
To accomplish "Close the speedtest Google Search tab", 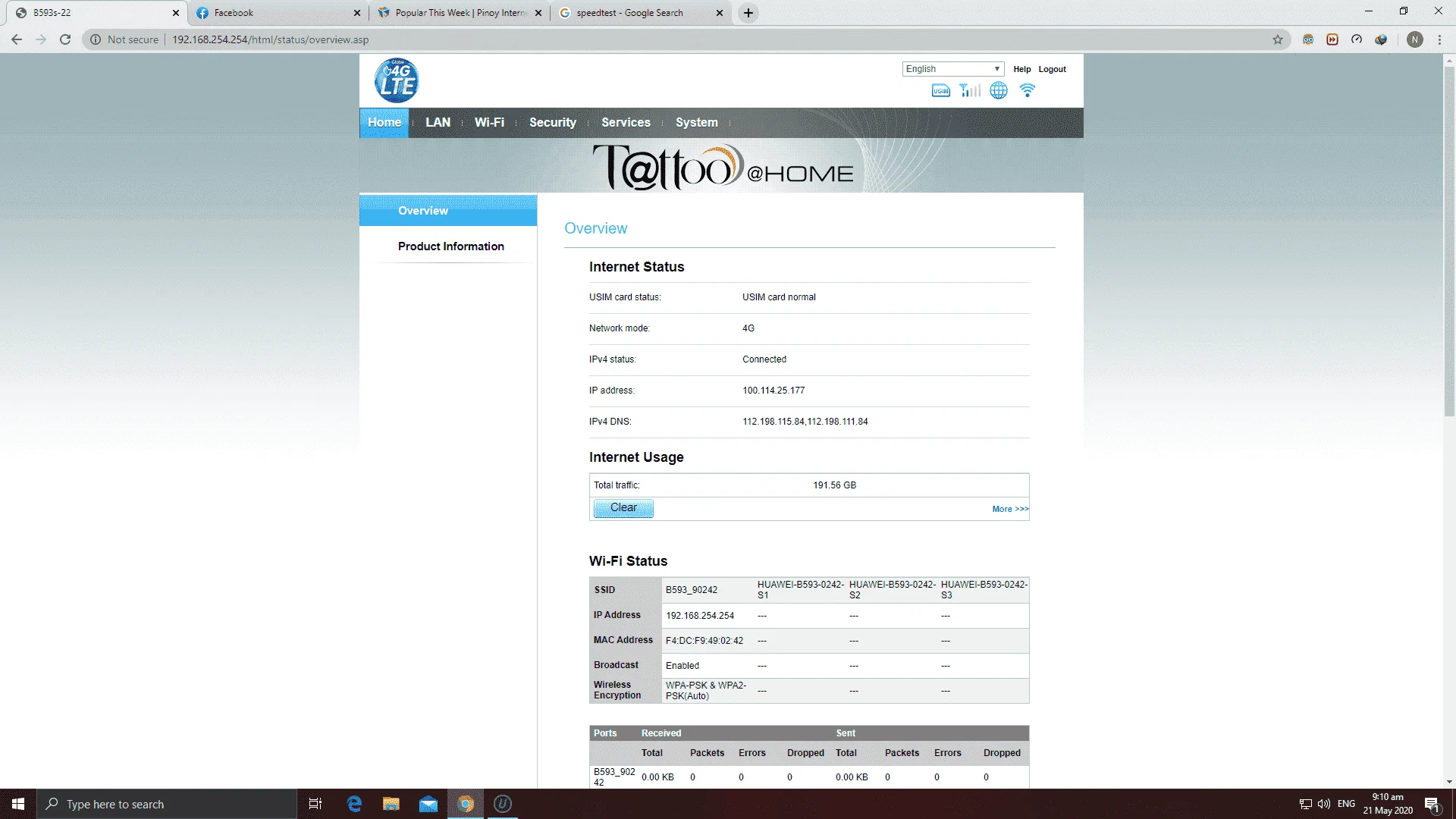I will pyautogui.click(x=720, y=13).
